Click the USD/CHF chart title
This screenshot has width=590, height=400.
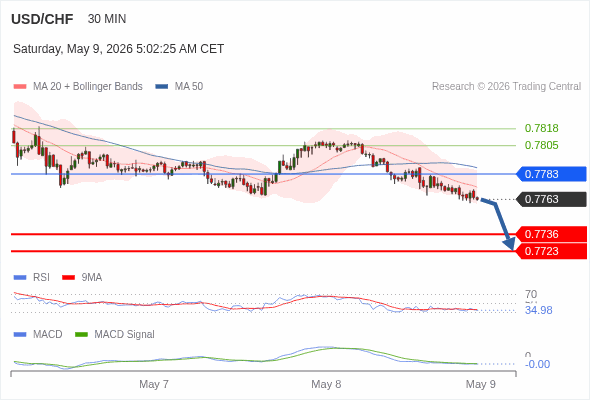click(42, 19)
